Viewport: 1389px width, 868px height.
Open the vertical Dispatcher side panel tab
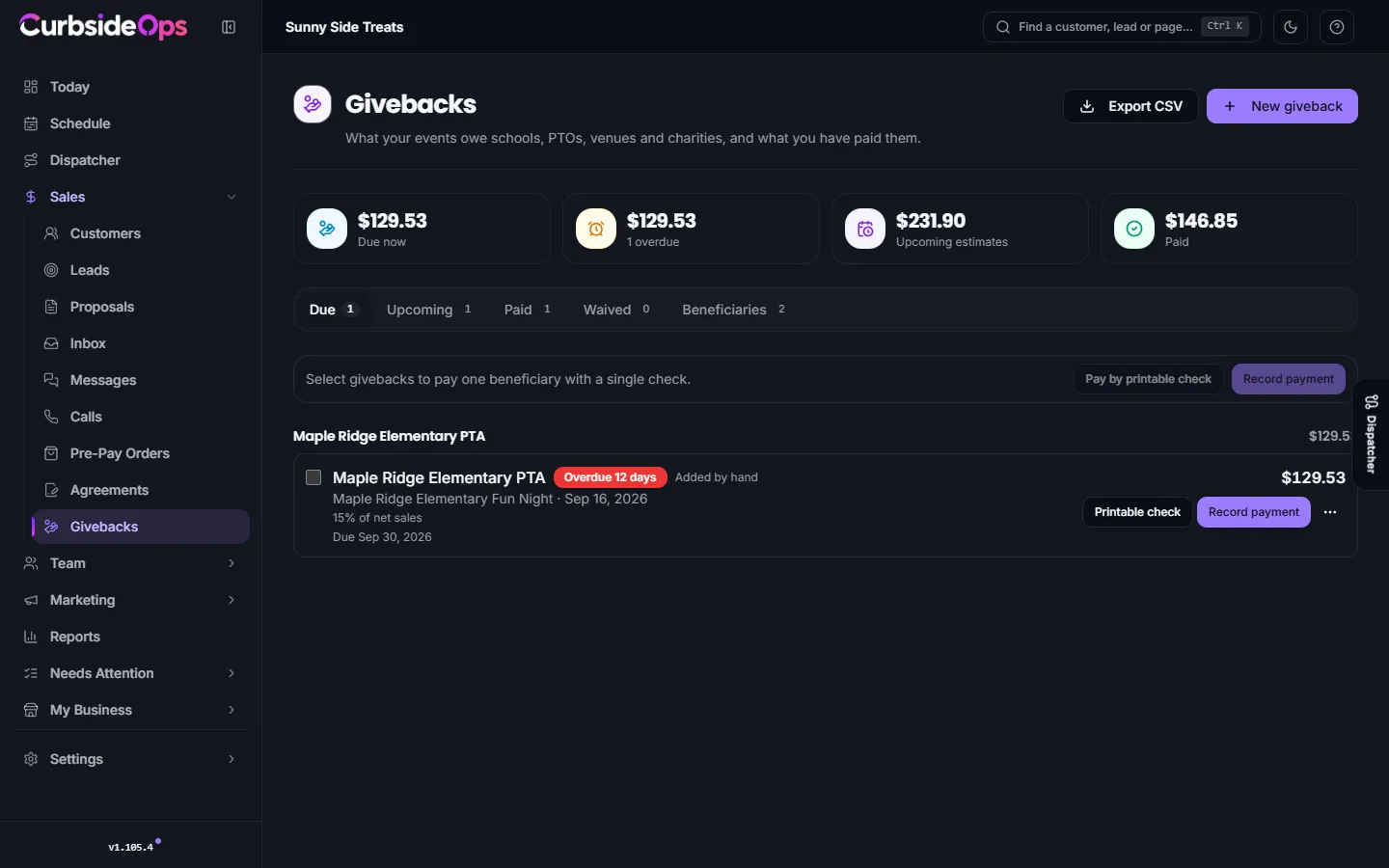pyautogui.click(x=1371, y=435)
